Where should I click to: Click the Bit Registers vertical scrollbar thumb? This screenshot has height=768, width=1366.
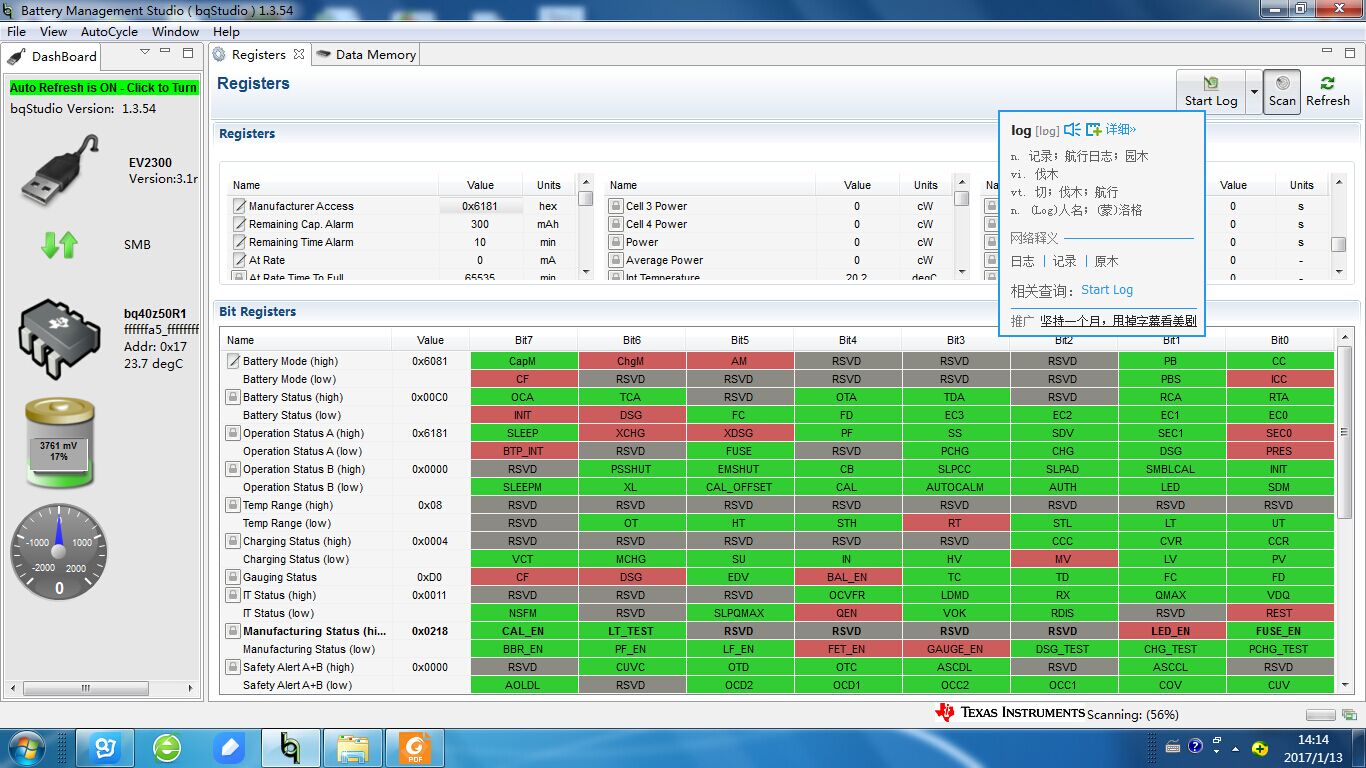1345,433
